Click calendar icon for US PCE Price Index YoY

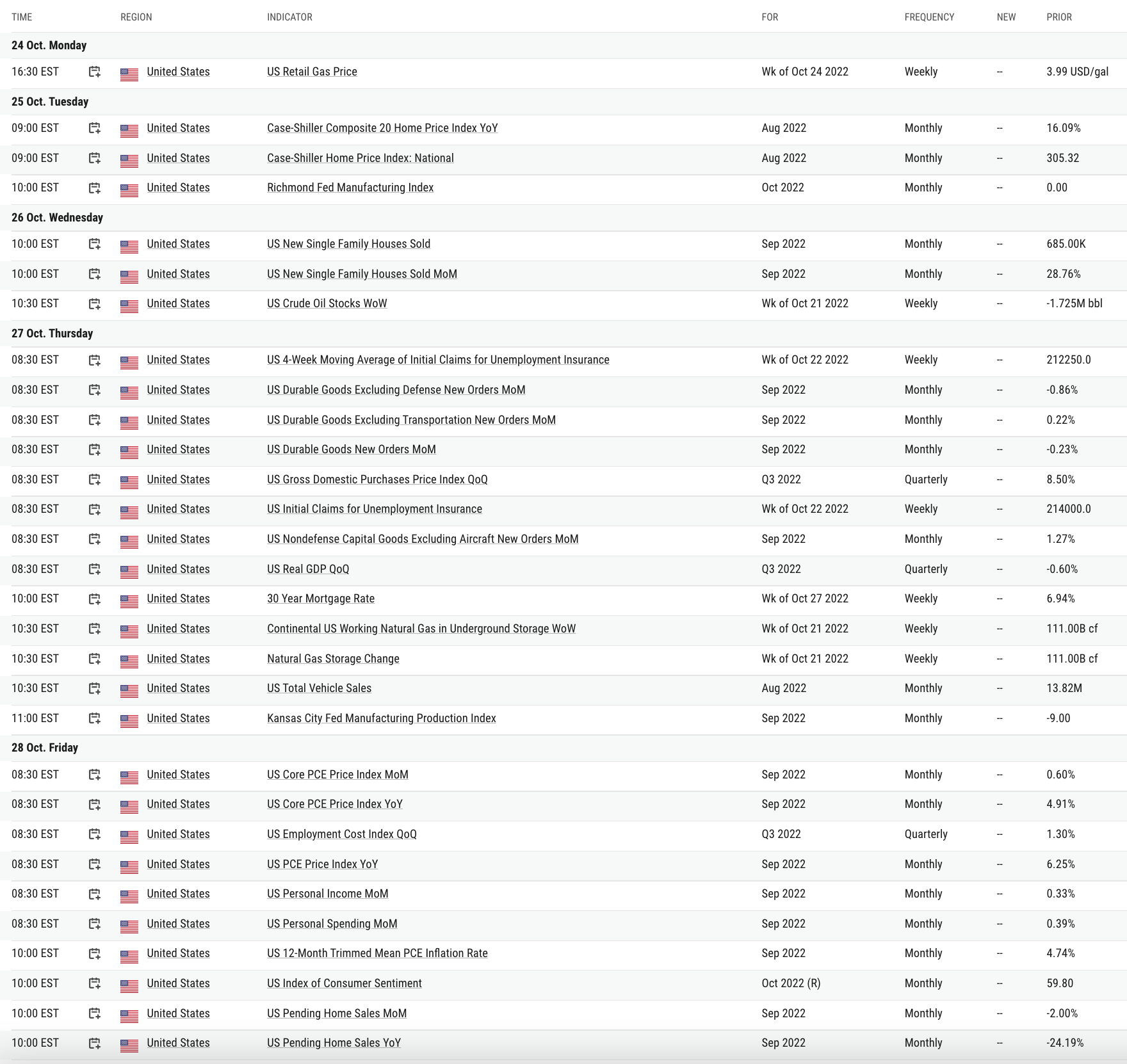tap(94, 865)
